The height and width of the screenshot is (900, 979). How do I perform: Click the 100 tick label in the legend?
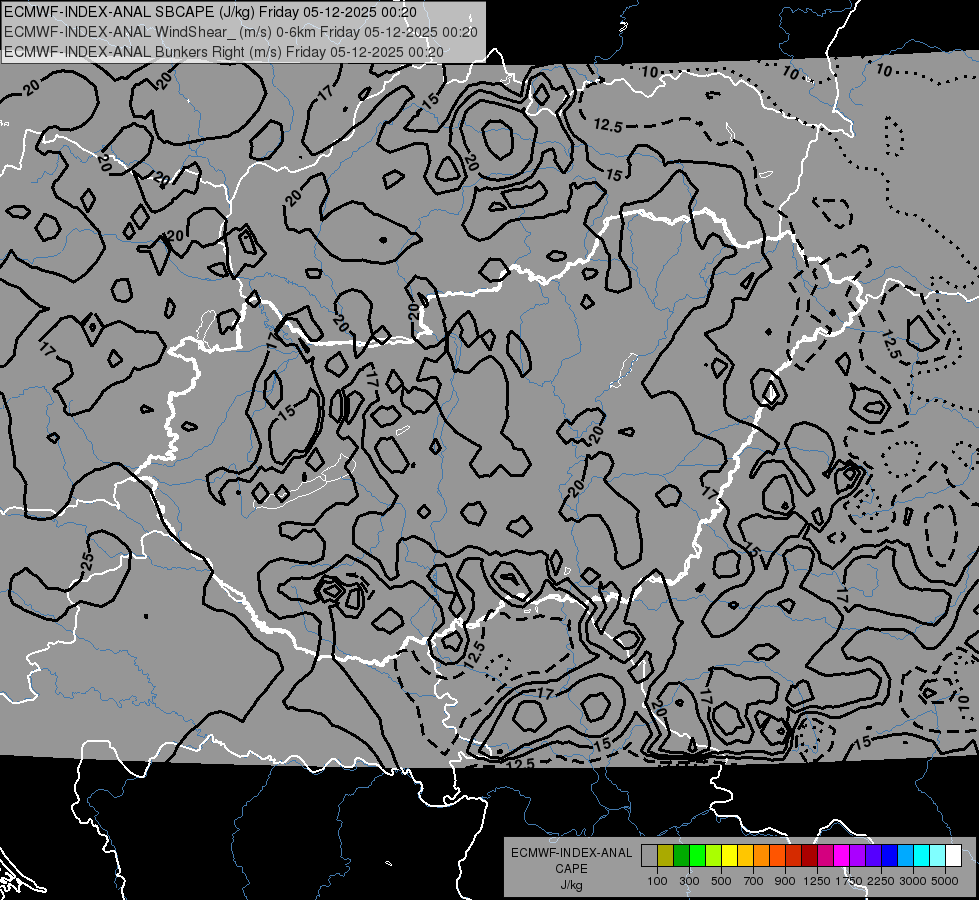click(x=657, y=881)
